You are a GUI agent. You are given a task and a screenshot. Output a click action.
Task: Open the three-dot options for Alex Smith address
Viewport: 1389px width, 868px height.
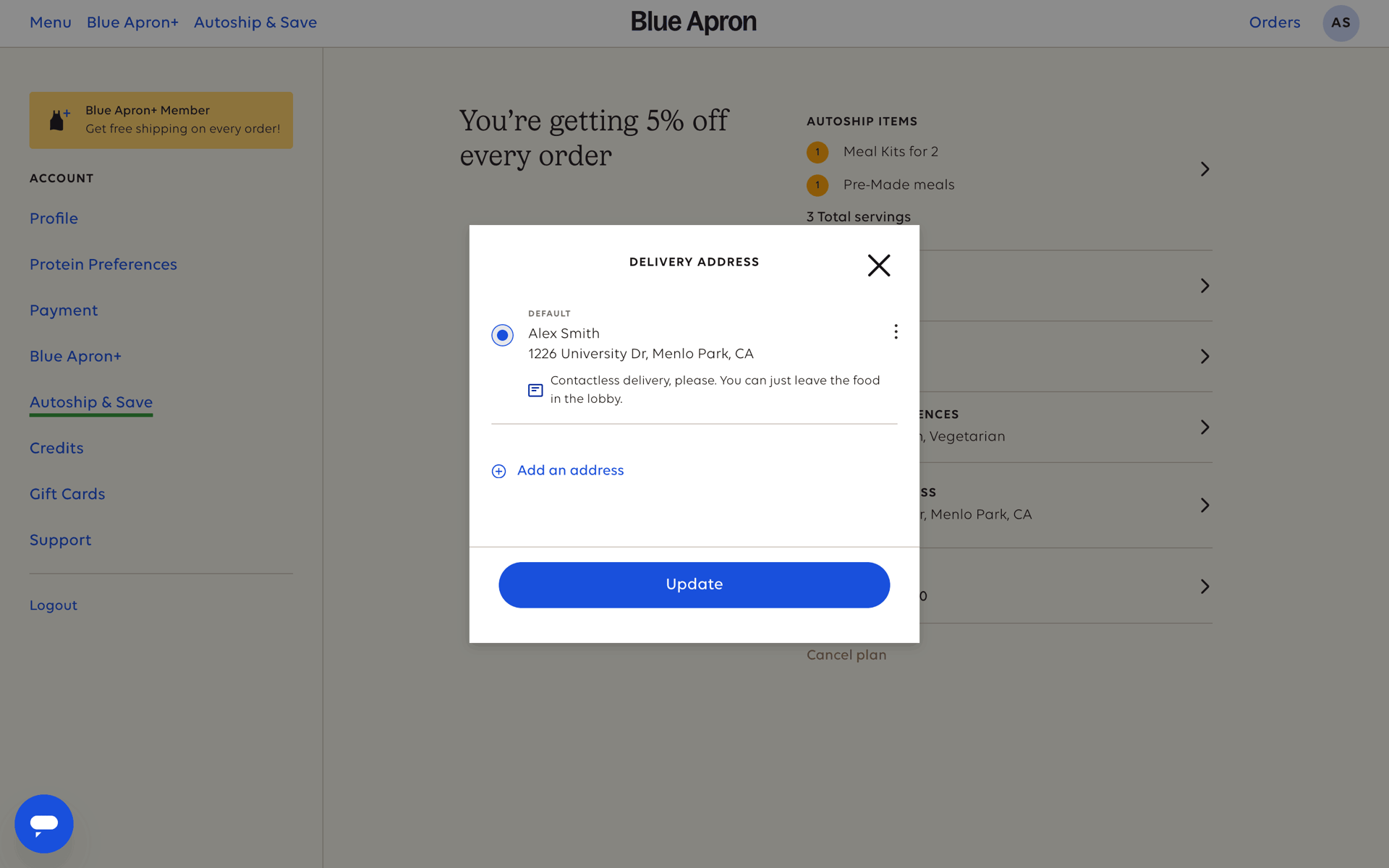896,331
